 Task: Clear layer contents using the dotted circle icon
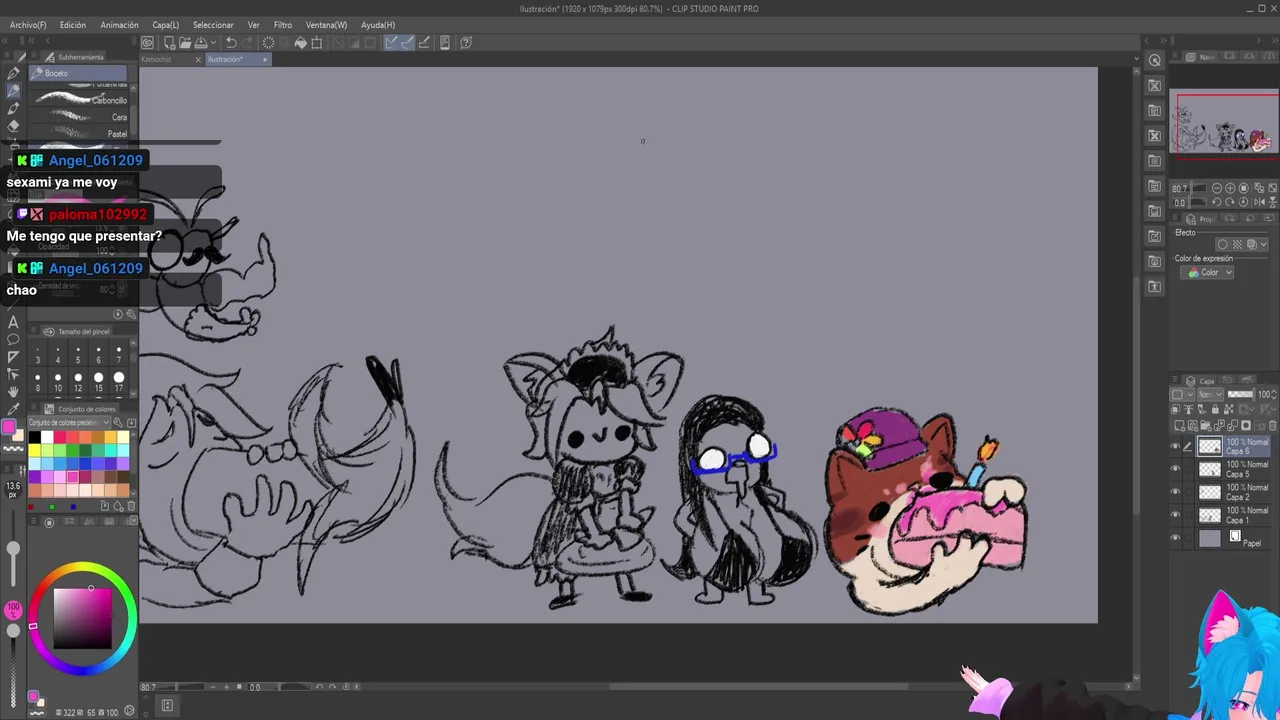click(x=268, y=43)
